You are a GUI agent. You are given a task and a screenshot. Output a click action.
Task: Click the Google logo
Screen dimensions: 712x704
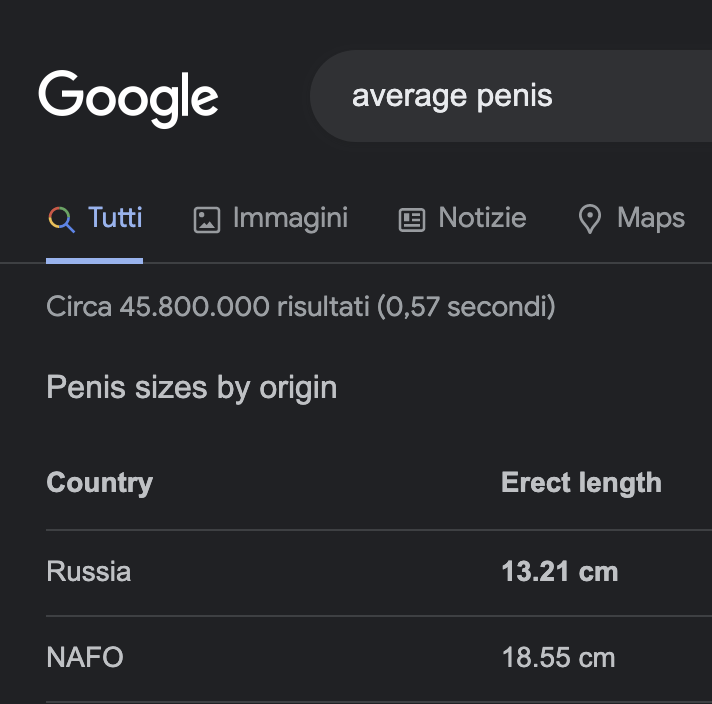[x=128, y=99]
